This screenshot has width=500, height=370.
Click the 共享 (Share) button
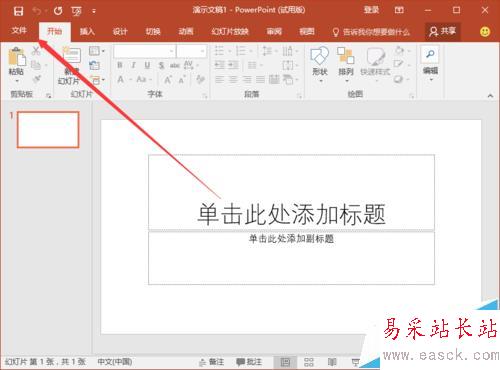(443, 32)
